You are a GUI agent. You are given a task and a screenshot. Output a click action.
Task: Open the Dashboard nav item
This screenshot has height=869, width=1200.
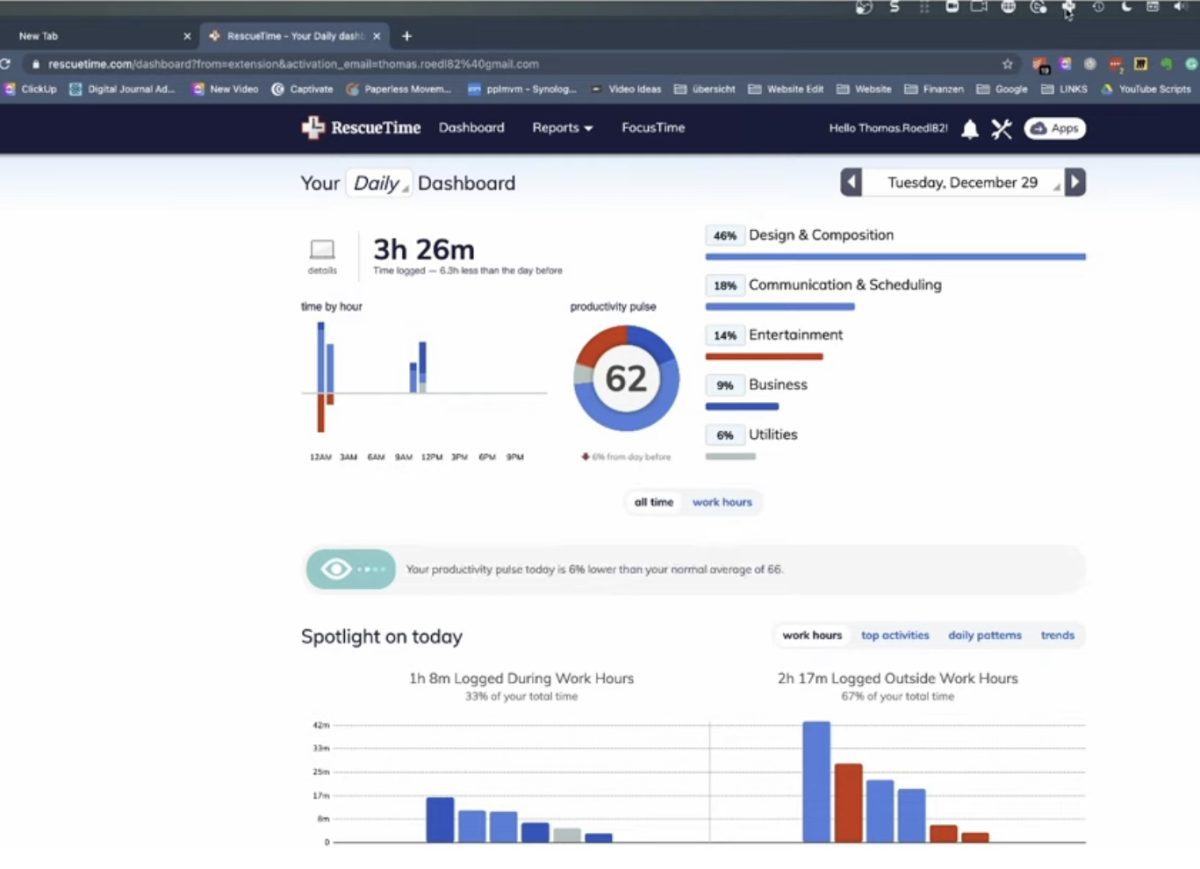[471, 128]
